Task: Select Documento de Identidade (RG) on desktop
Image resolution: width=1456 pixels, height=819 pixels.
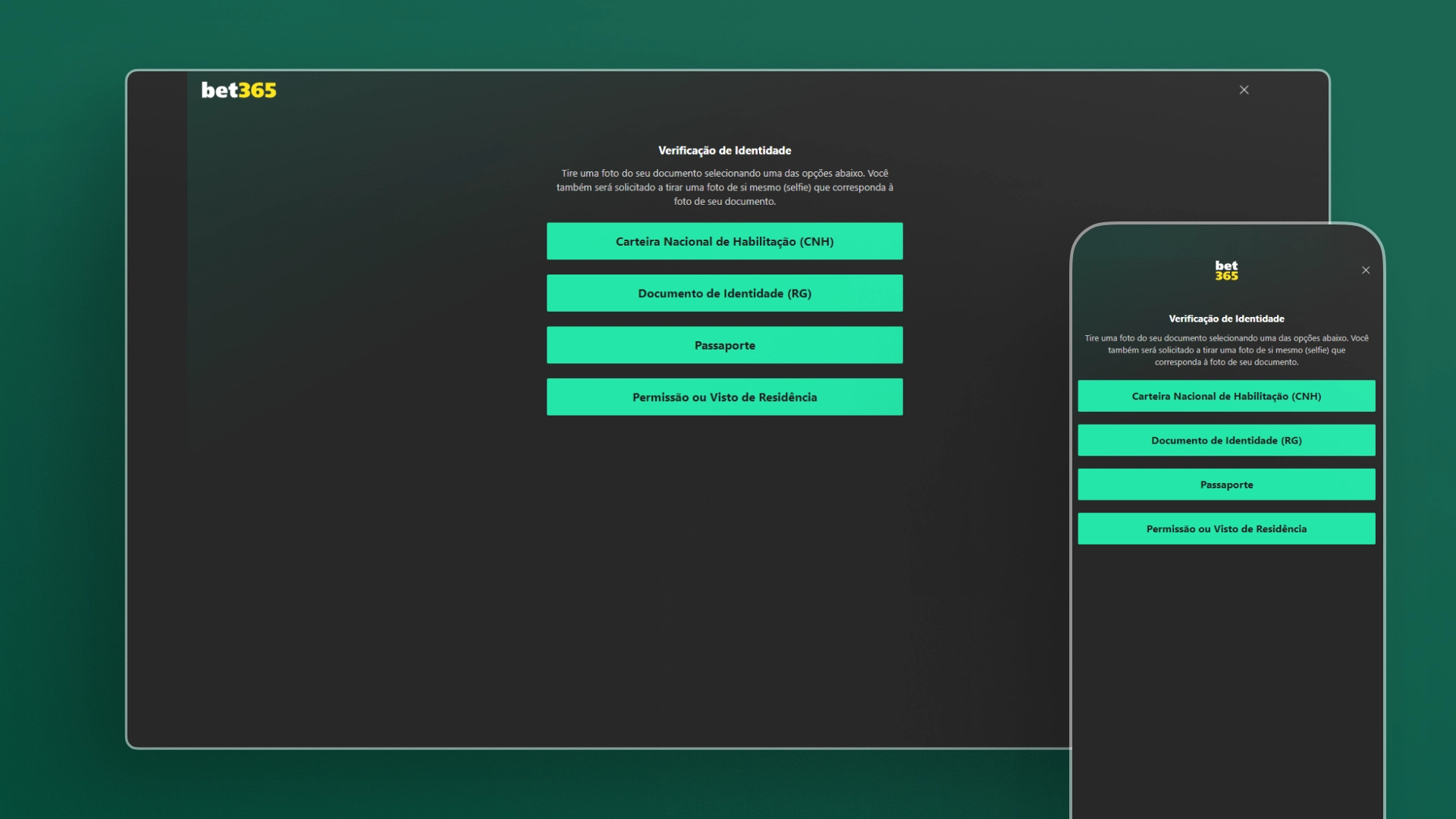Action: [x=724, y=293]
